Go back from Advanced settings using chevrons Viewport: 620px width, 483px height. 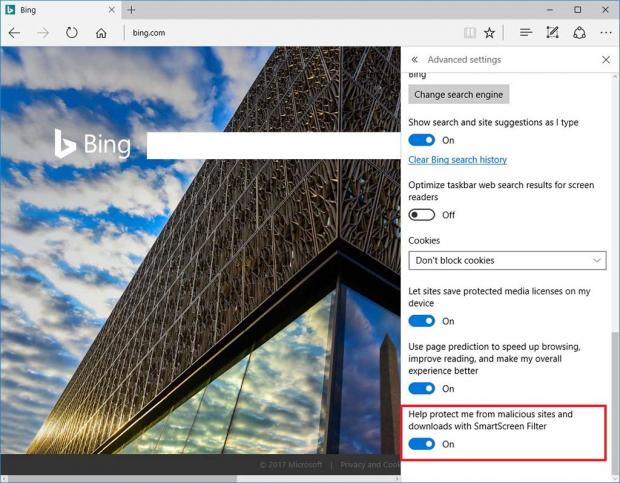pos(414,60)
